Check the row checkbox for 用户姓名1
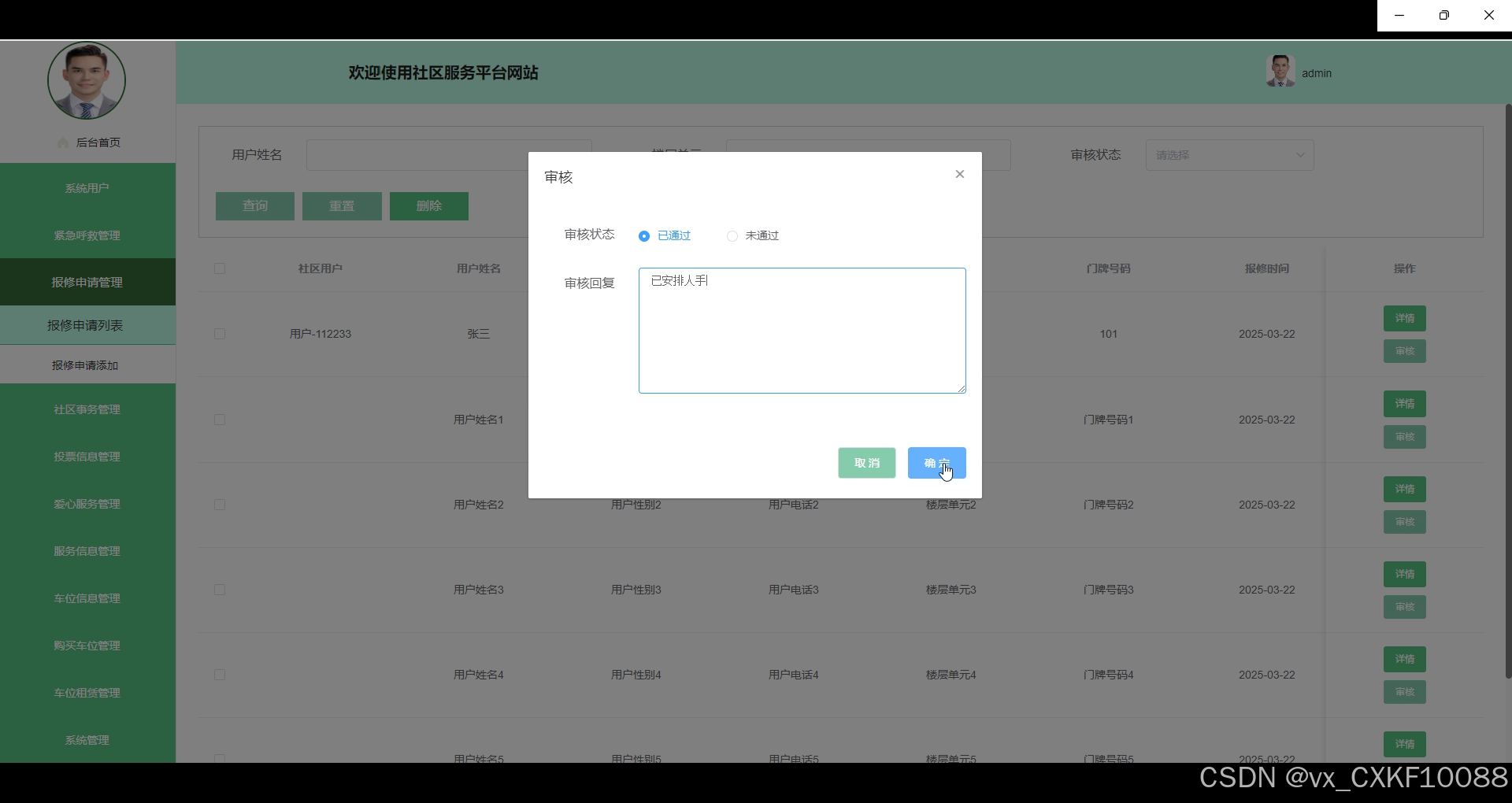The width and height of the screenshot is (1512, 803). pyautogui.click(x=220, y=420)
